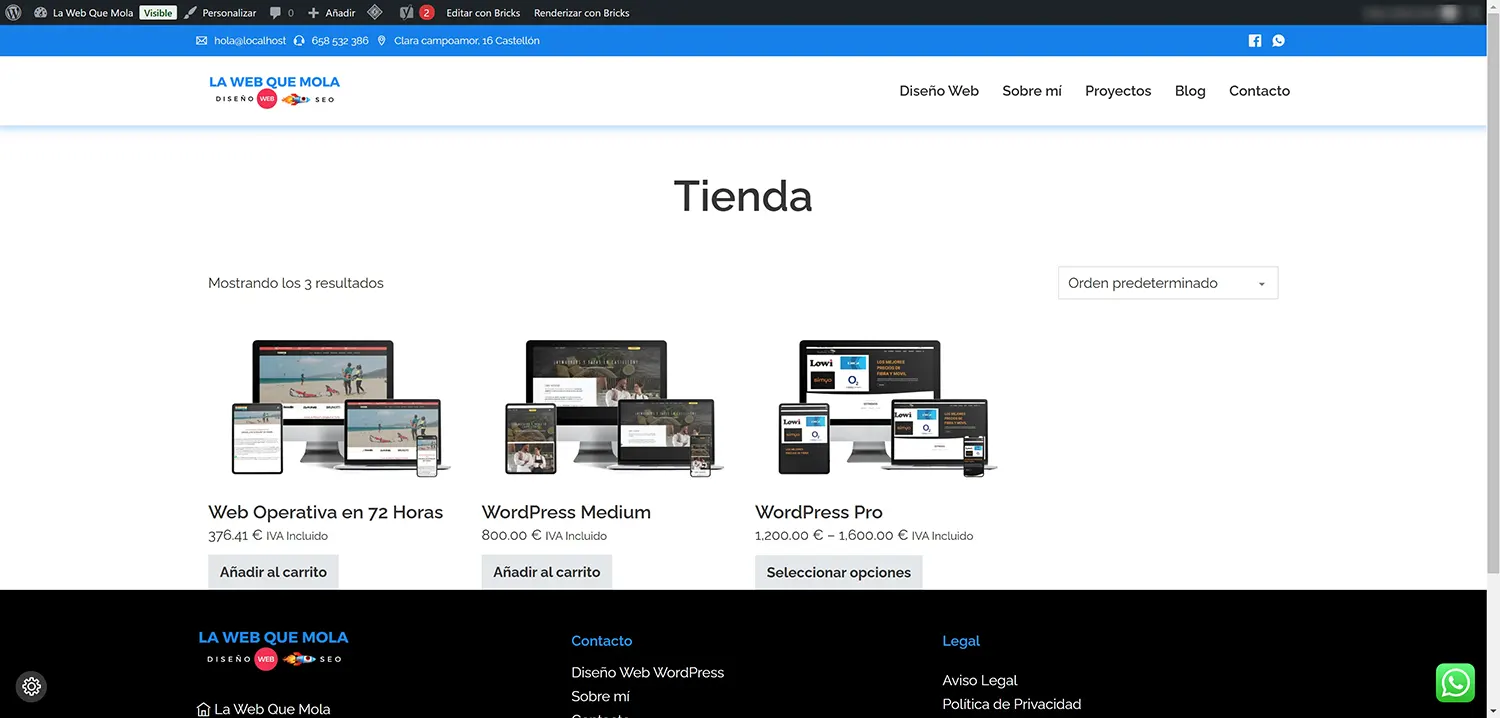Go to Diseño Web page
The image size is (1500, 718).
tap(939, 91)
